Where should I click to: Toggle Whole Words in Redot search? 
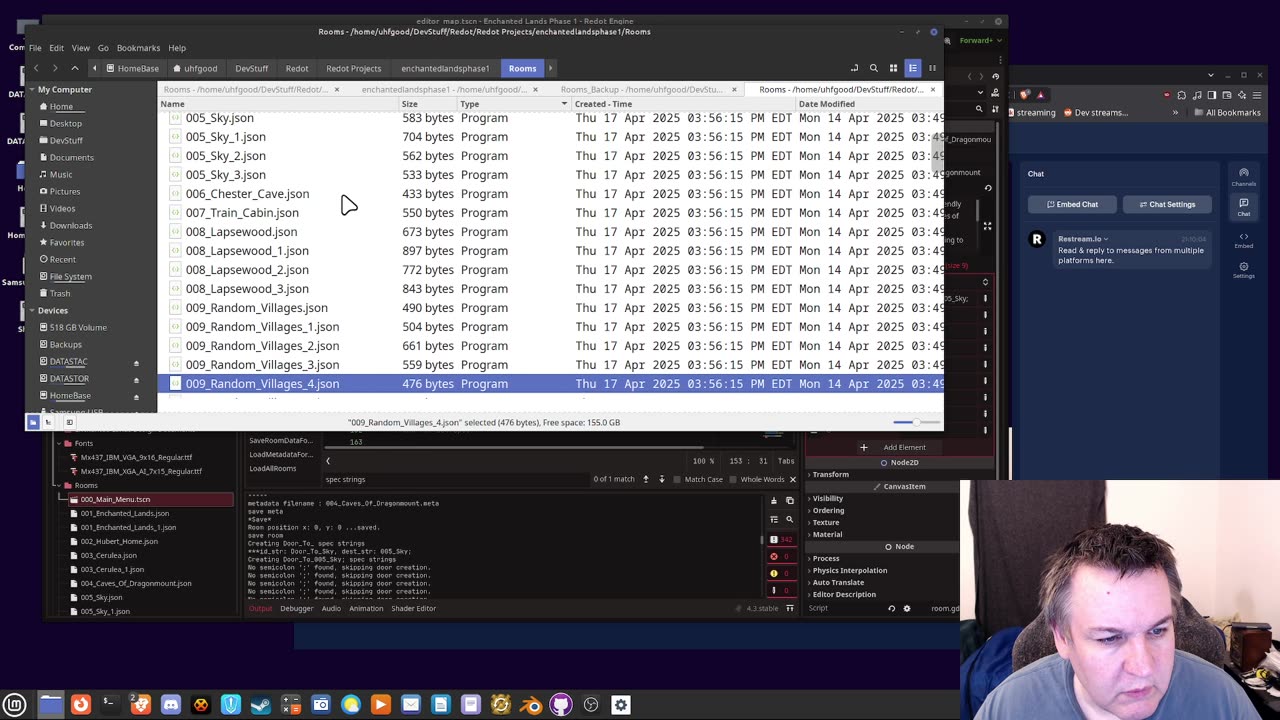756,479
